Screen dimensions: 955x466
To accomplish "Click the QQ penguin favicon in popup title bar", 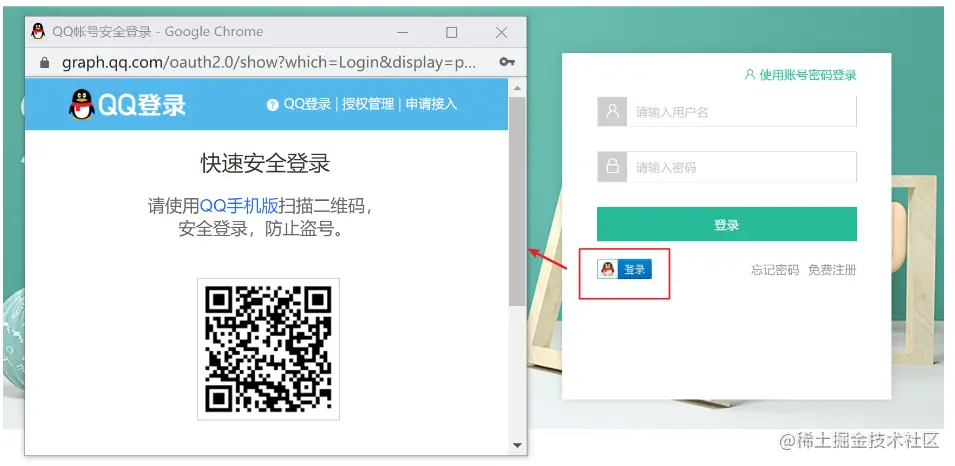I will pyautogui.click(x=38, y=32).
